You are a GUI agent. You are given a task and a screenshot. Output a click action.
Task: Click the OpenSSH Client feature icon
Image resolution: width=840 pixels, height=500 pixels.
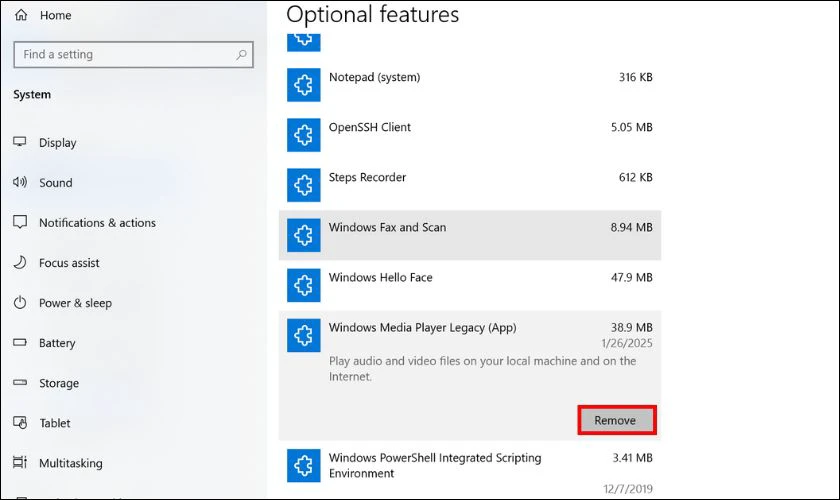(304, 135)
